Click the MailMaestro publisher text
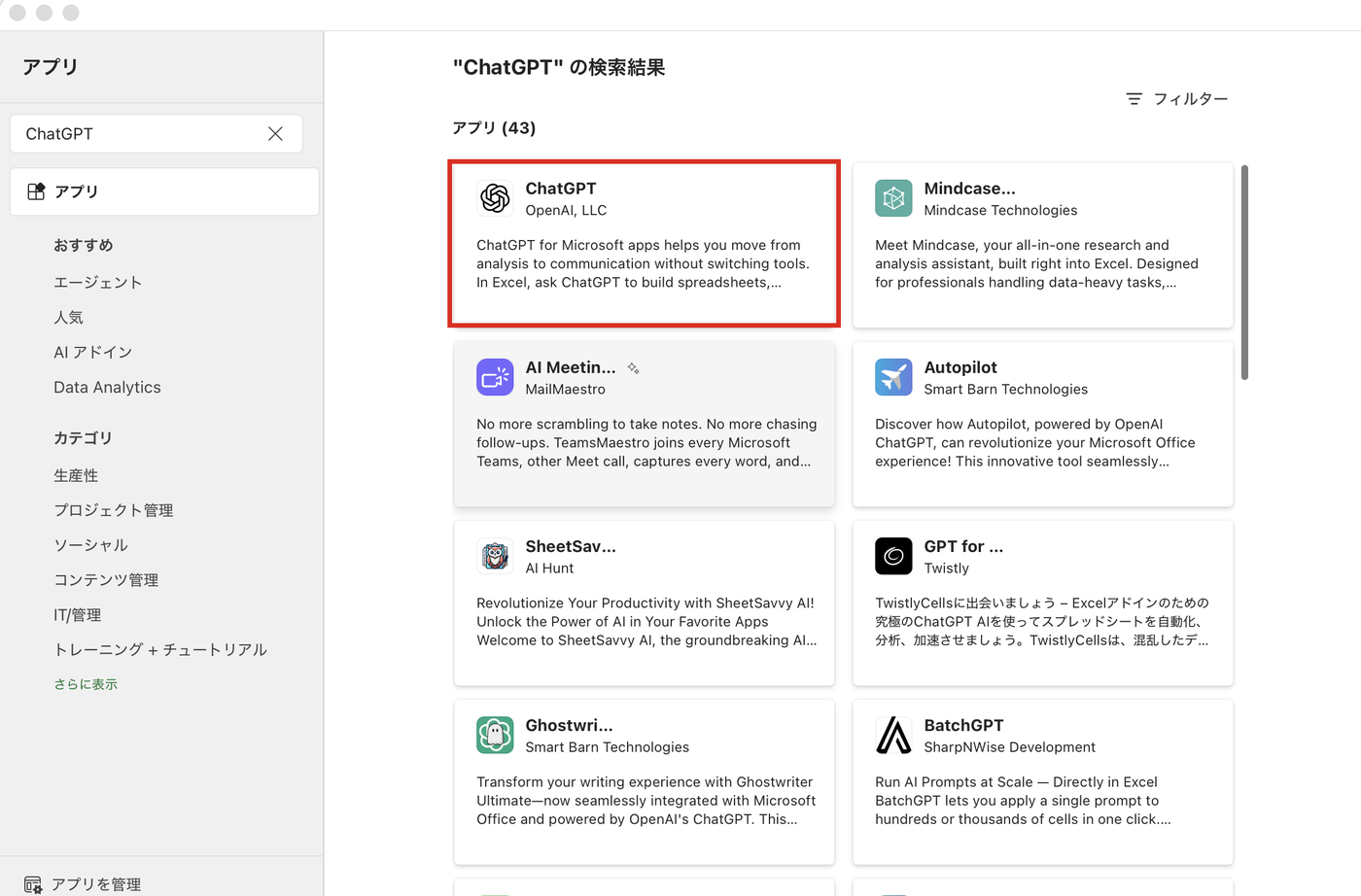The height and width of the screenshot is (896, 1361). [x=565, y=389]
